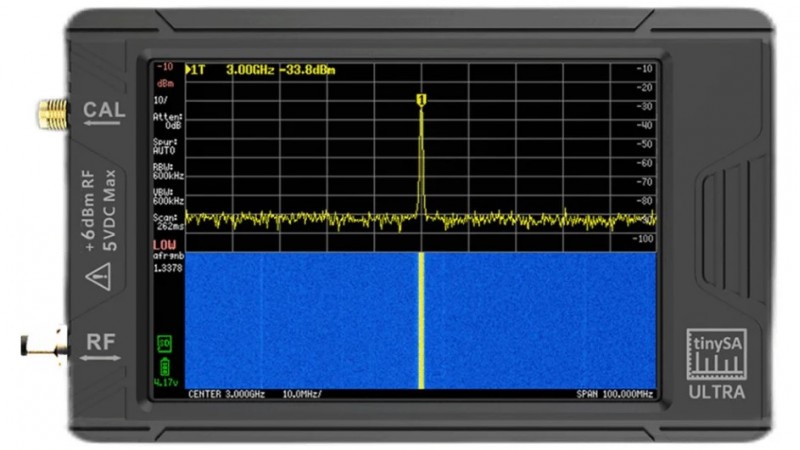Open the VBW 600kHz setting

[x=167, y=195]
